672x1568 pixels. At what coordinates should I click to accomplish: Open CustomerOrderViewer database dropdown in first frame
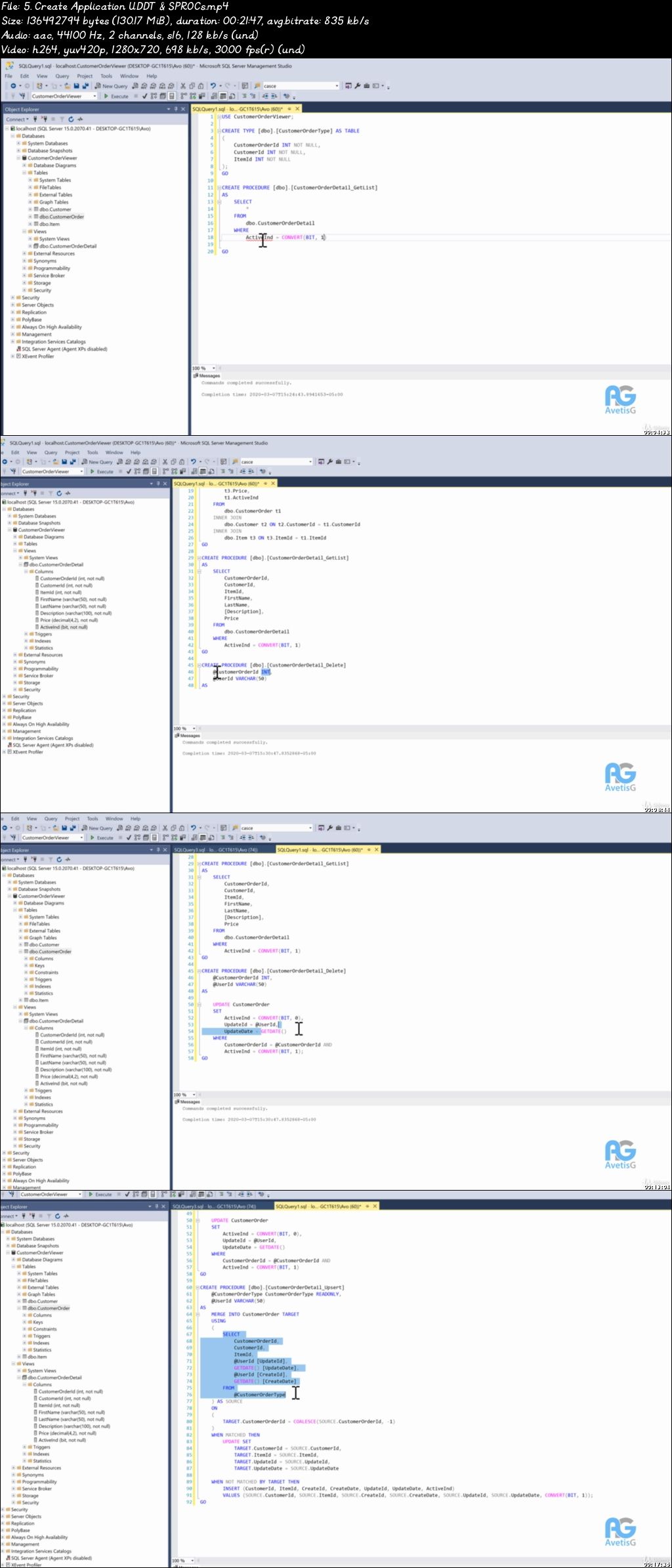pyautogui.click(x=64, y=96)
